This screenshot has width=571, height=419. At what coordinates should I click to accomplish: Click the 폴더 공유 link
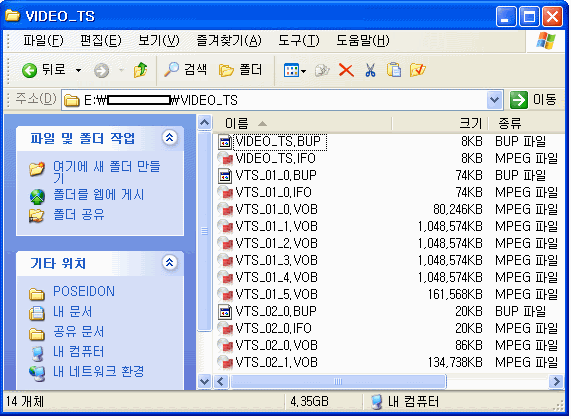click(79, 214)
